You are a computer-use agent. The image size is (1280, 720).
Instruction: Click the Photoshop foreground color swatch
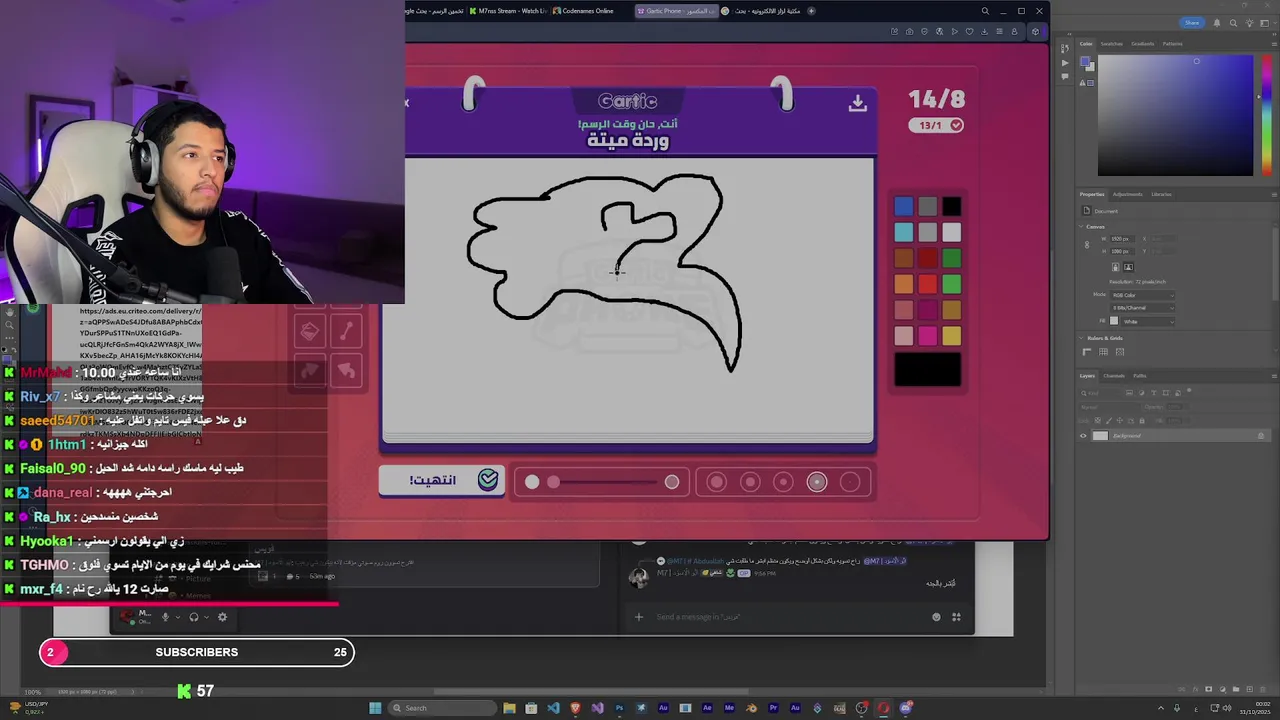[1085, 61]
